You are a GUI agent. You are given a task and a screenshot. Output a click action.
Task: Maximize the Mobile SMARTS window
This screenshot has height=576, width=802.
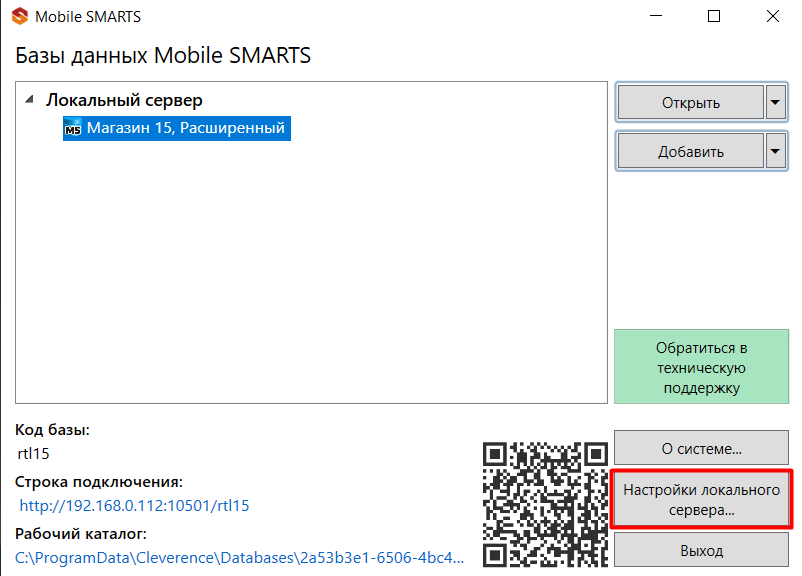pyautogui.click(x=714, y=16)
